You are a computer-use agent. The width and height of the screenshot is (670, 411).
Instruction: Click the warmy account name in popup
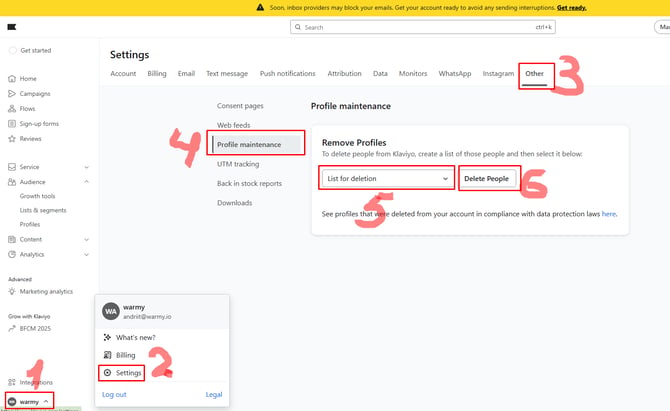click(134, 307)
